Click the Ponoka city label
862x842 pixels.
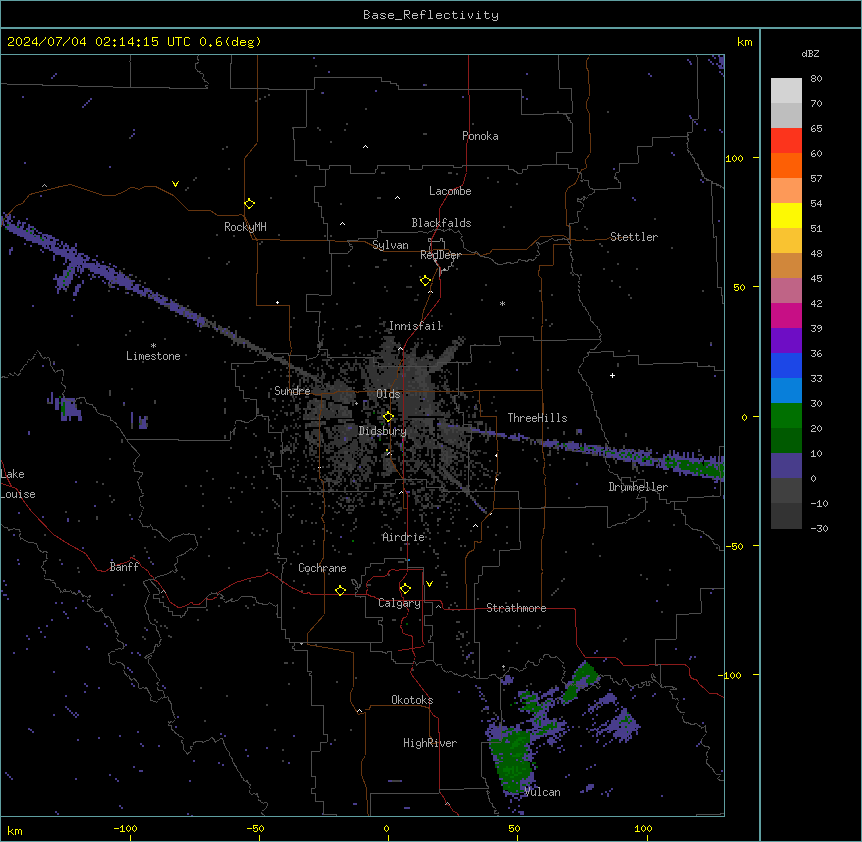(480, 136)
